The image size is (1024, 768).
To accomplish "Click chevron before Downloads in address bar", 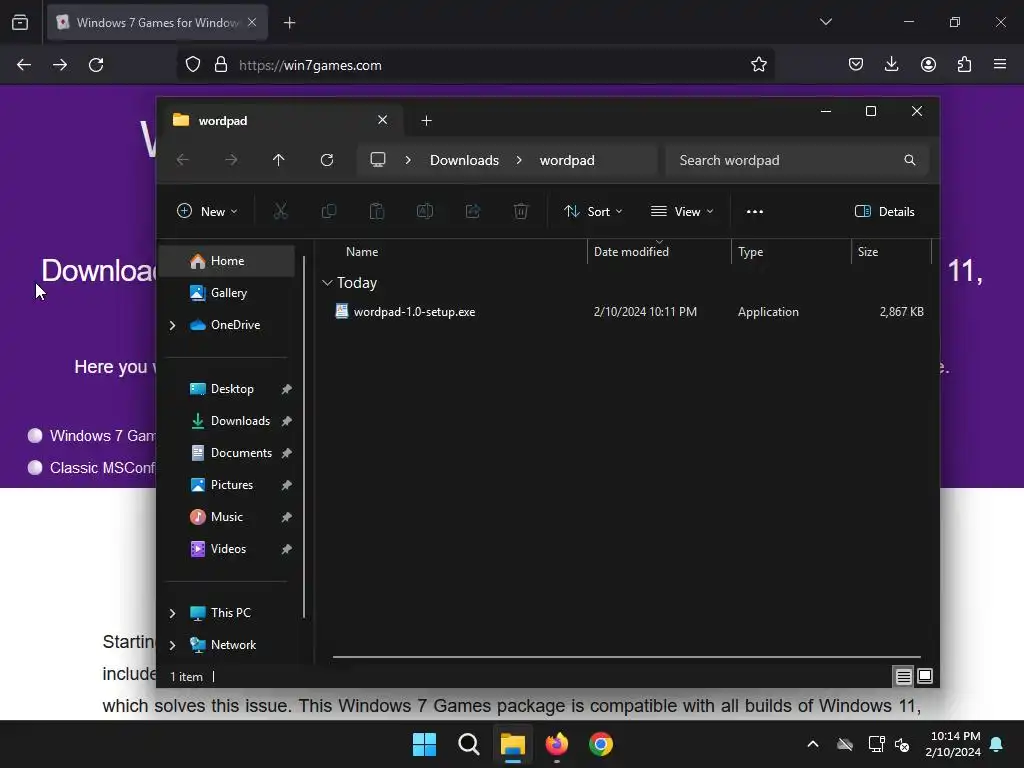I will click(x=408, y=160).
